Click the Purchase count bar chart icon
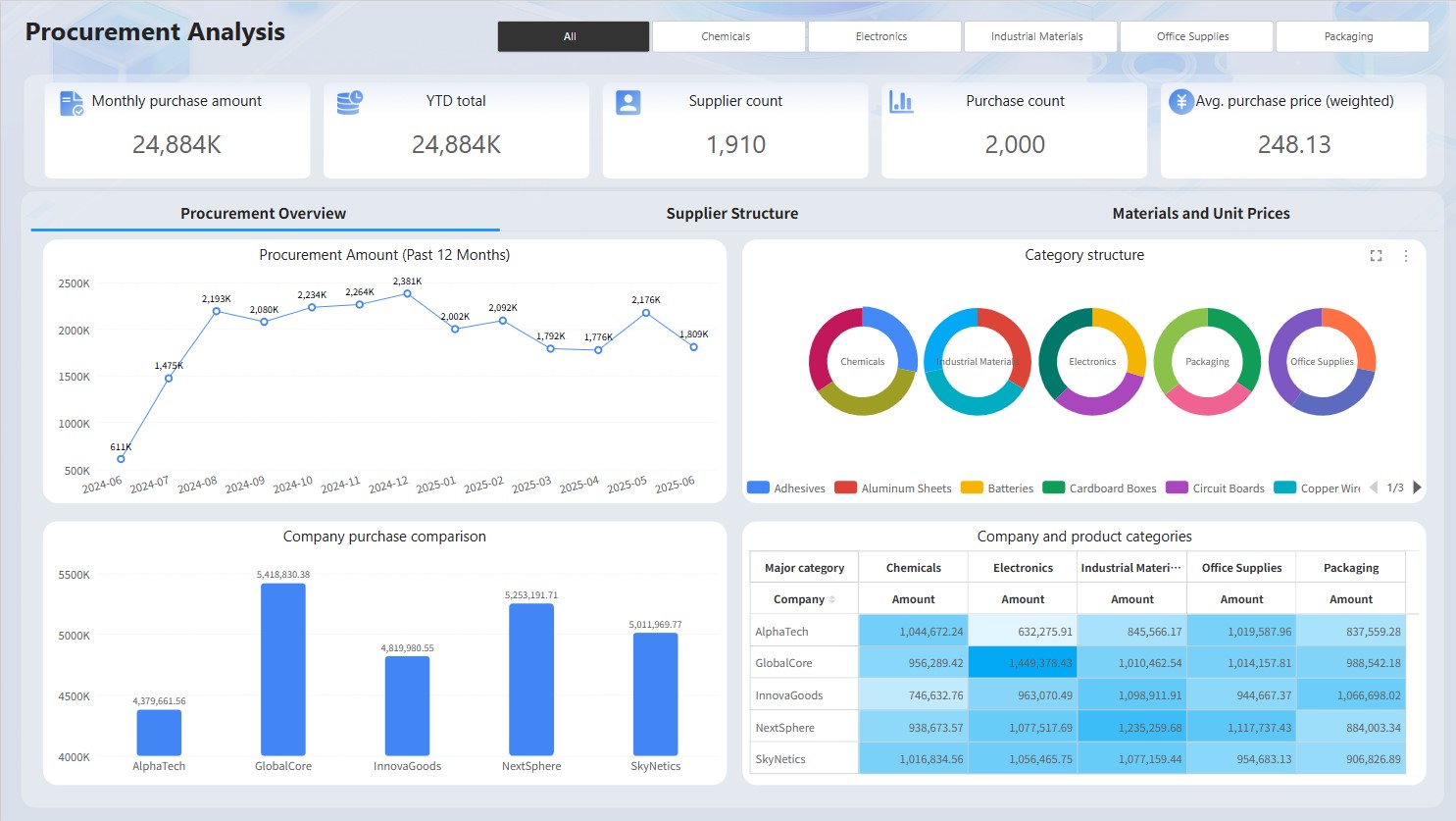Screen dimensions: 1456x821 click(x=901, y=102)
